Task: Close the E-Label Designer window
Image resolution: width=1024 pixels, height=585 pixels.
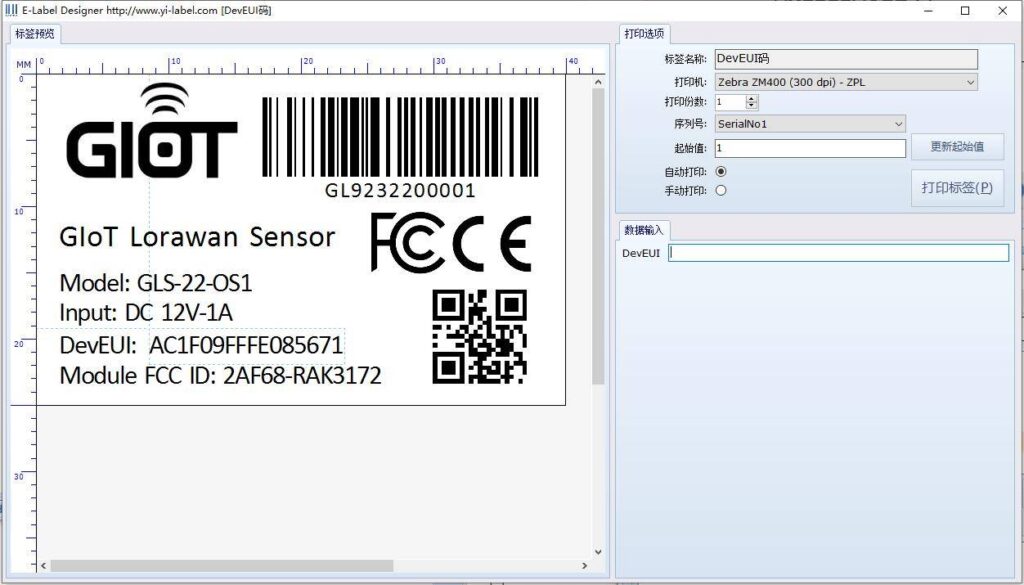Action: pos(1002,10)
